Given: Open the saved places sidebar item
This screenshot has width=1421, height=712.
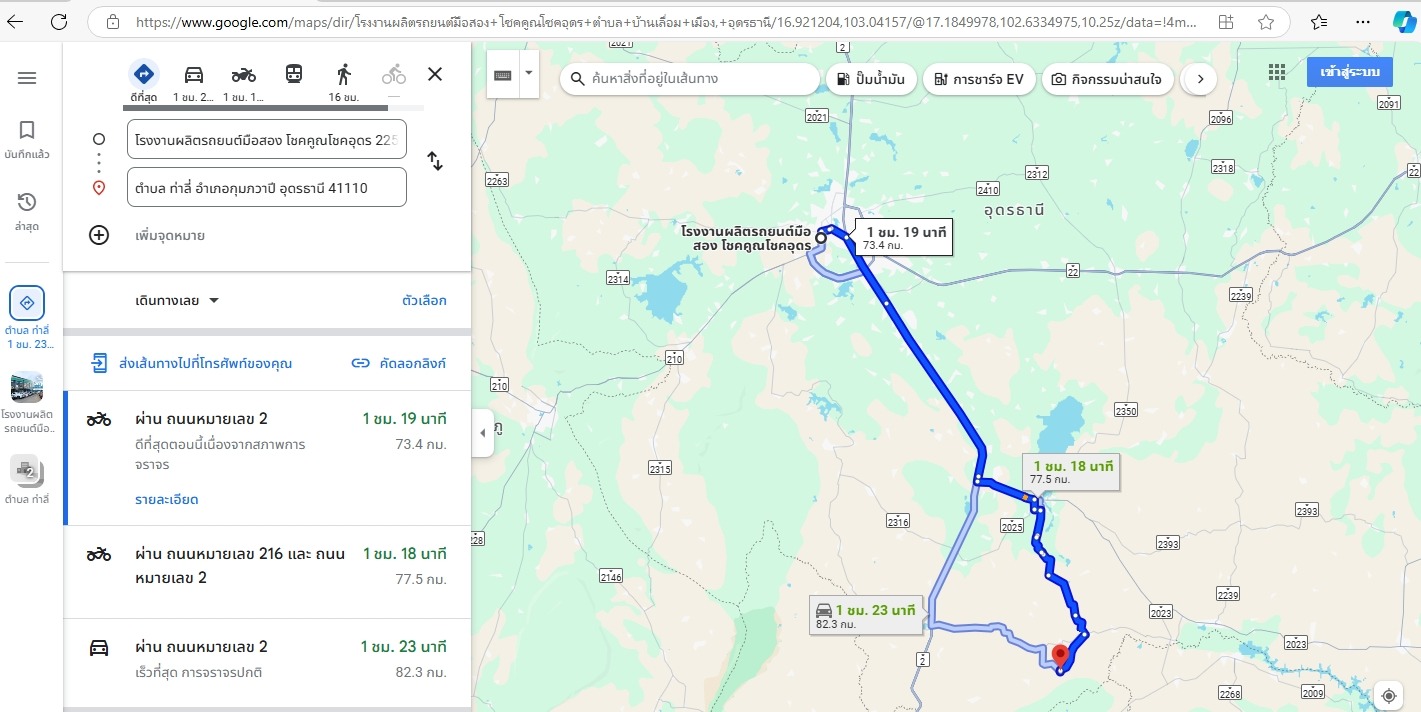Looking at the screenshot, I should [x=27, y=140].
